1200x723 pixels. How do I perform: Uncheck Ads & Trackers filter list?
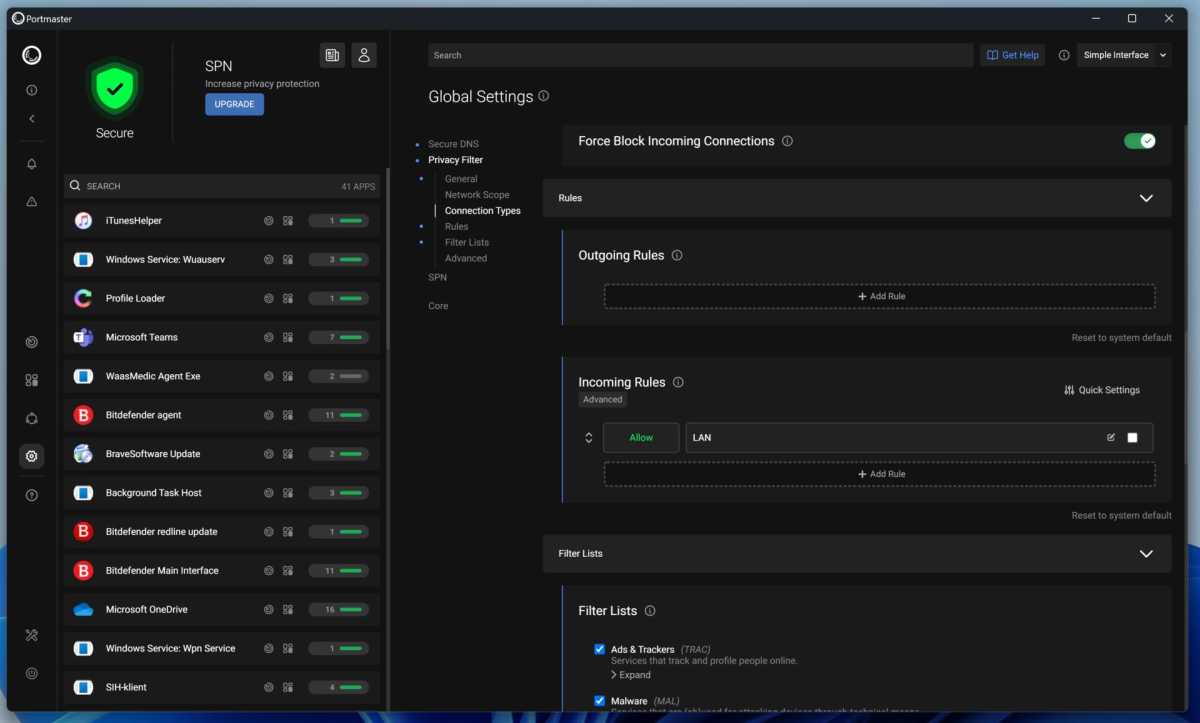pyautogui.click(x=600, y=649)
